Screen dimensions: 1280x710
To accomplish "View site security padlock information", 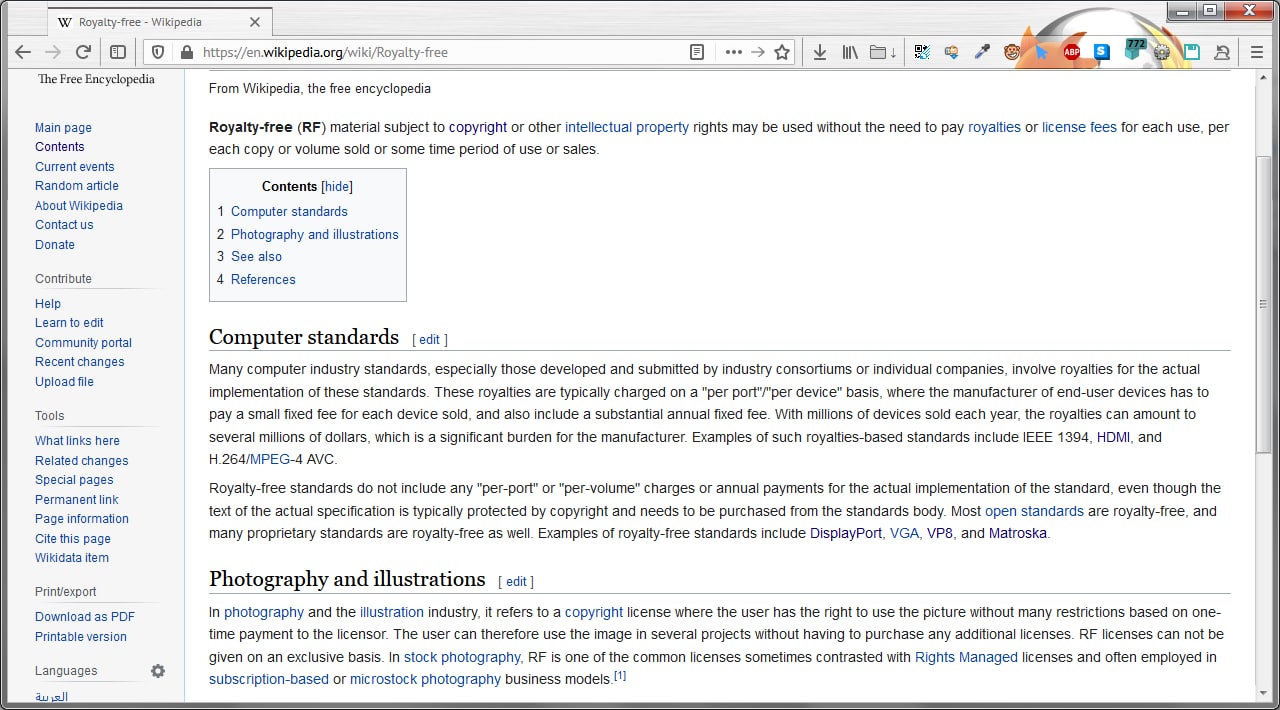I will click(x=185, y=52).
